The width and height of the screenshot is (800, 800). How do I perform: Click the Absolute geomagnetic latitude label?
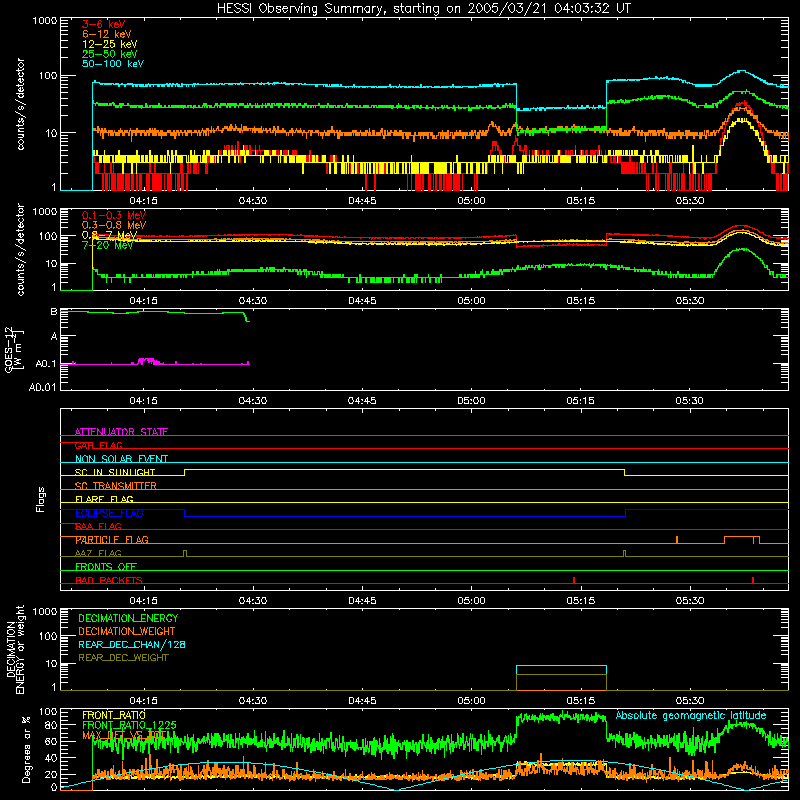tap(691, 715)
